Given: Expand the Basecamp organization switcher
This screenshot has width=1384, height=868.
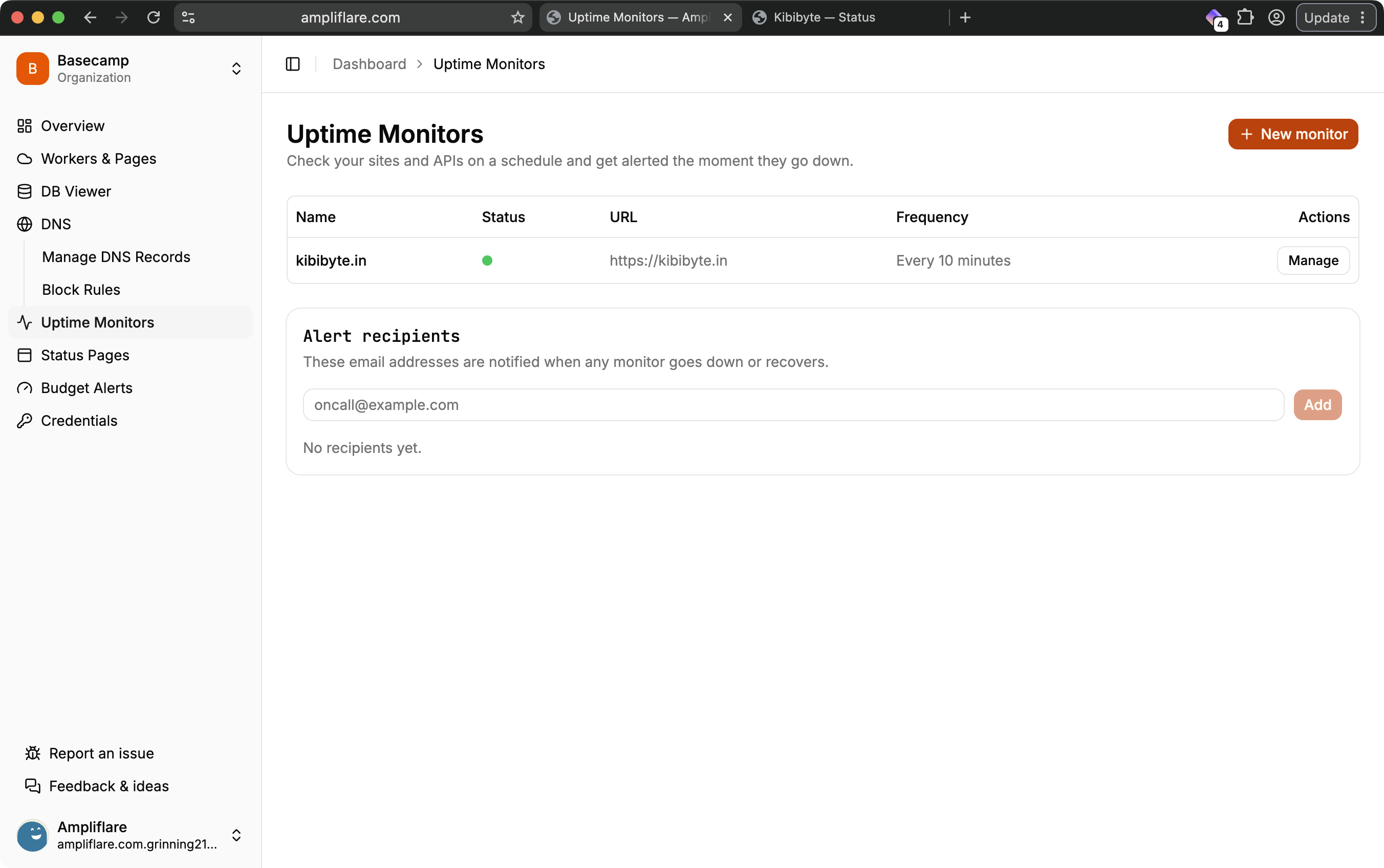Looking at the screenshot, I should point(236,68).
